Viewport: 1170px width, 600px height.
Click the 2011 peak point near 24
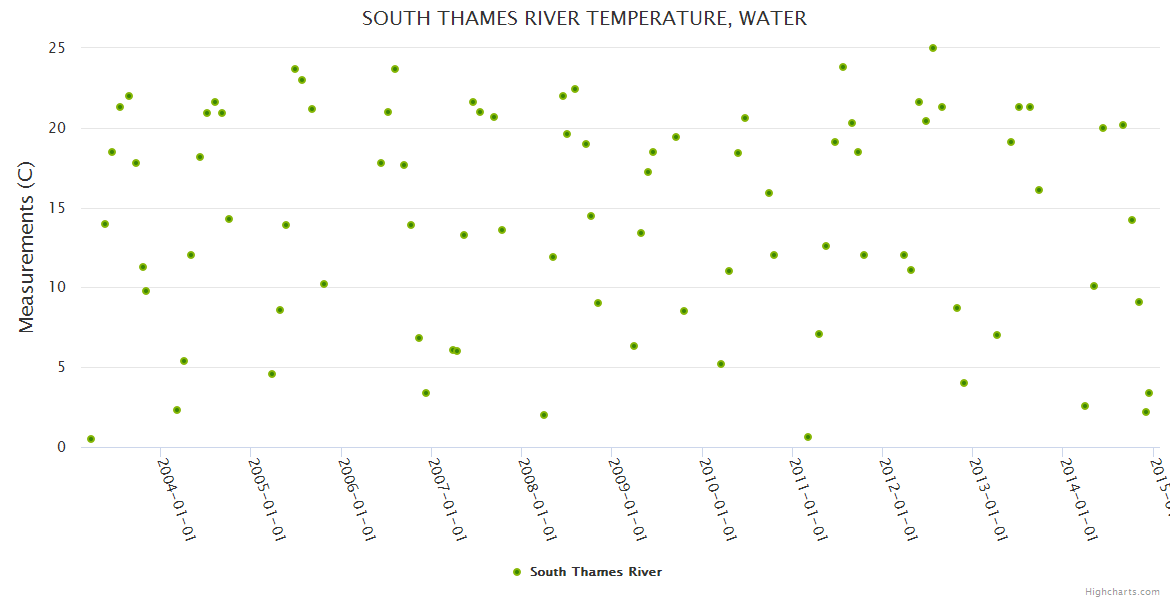pyautogui.click(x=843, y=67)
